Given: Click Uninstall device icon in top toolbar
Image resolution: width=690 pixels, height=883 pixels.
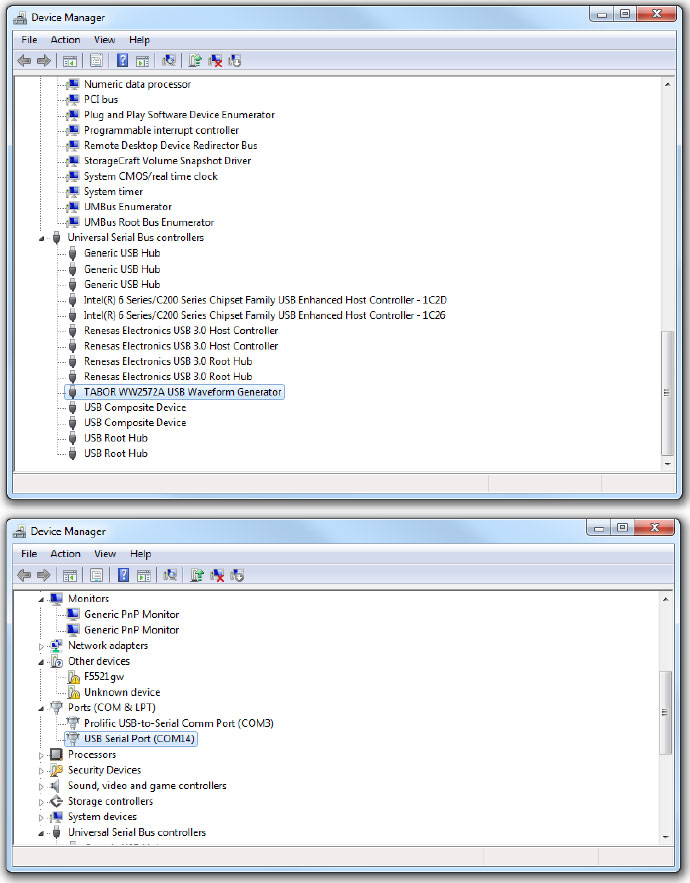Looking at the screenshot, I should tap(215, 61).
